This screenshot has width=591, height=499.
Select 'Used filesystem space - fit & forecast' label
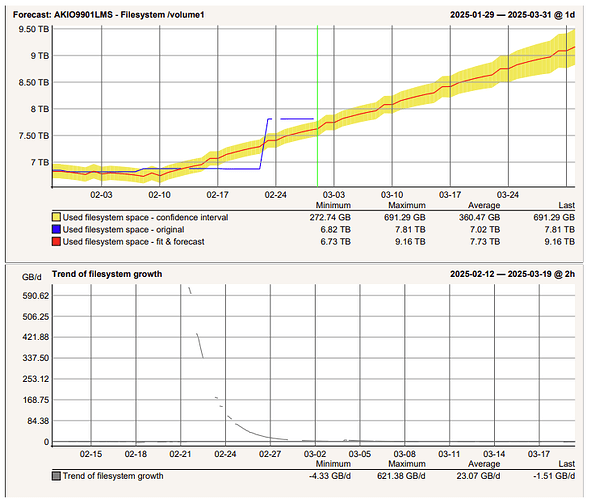coord(133,242)
